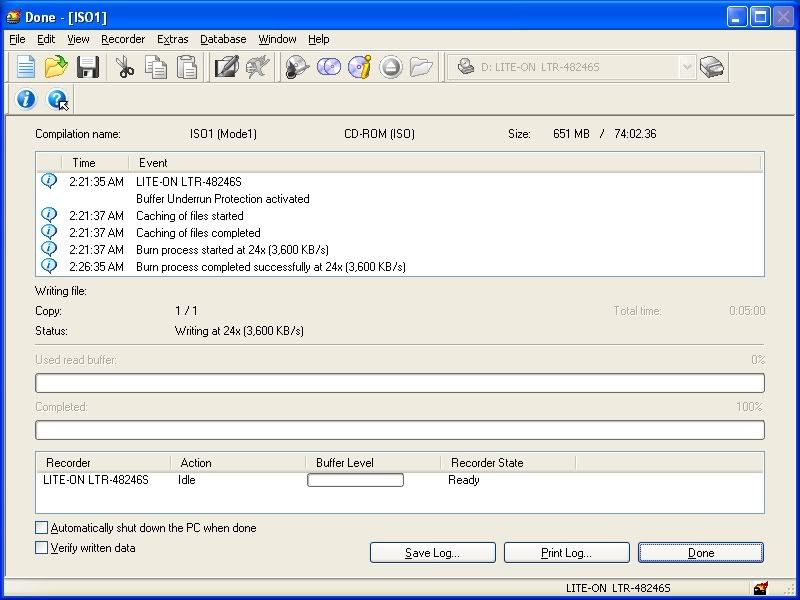Open the Database menu

coord(223,39)
